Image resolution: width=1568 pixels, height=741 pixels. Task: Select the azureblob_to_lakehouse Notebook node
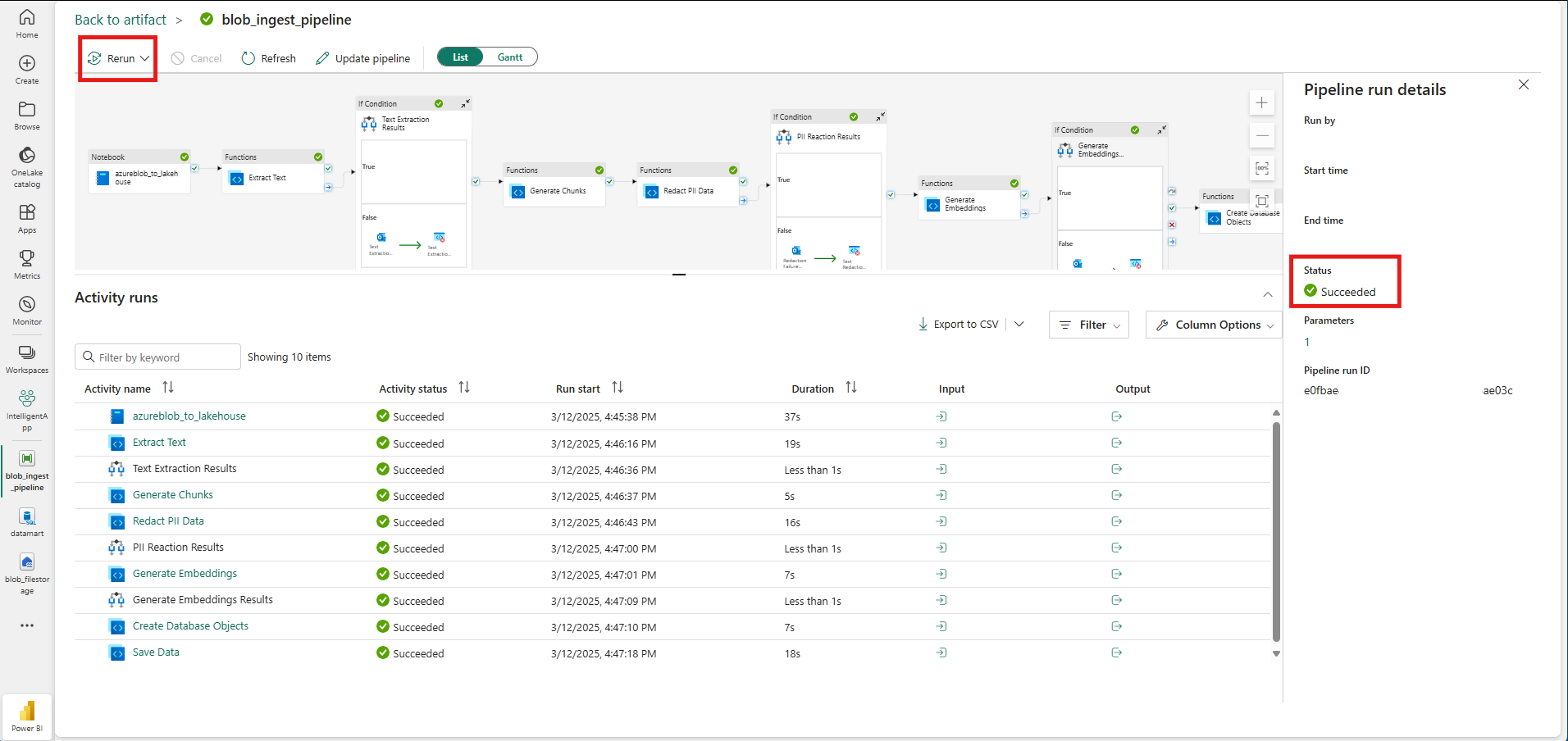[139, 171]
